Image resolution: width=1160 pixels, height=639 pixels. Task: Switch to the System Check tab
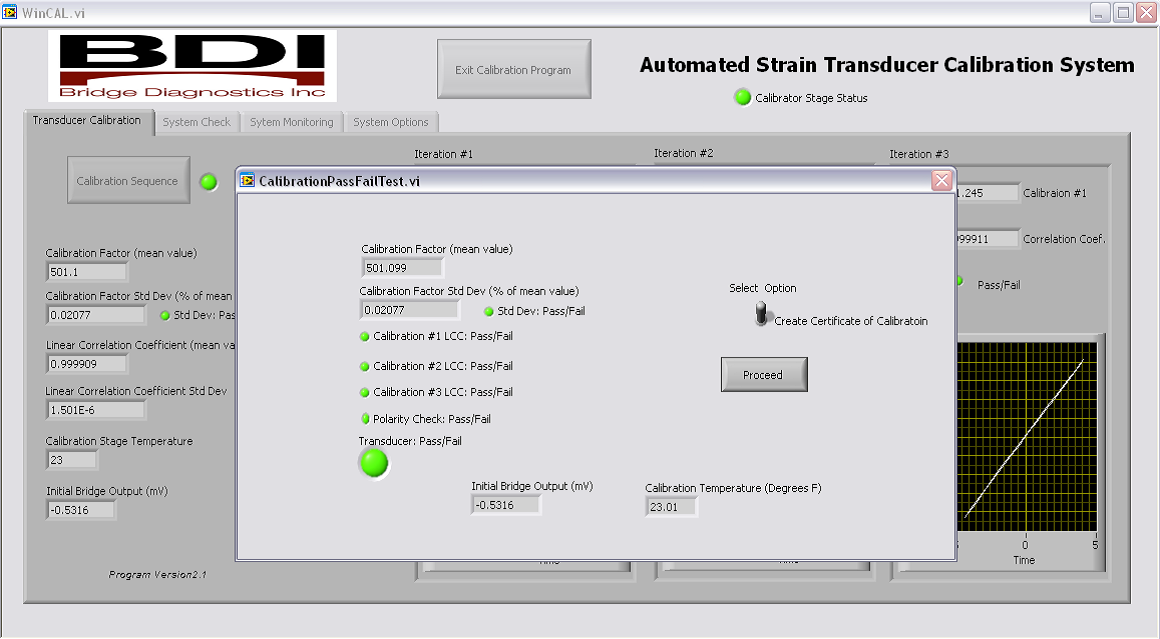tap(196, 122)
